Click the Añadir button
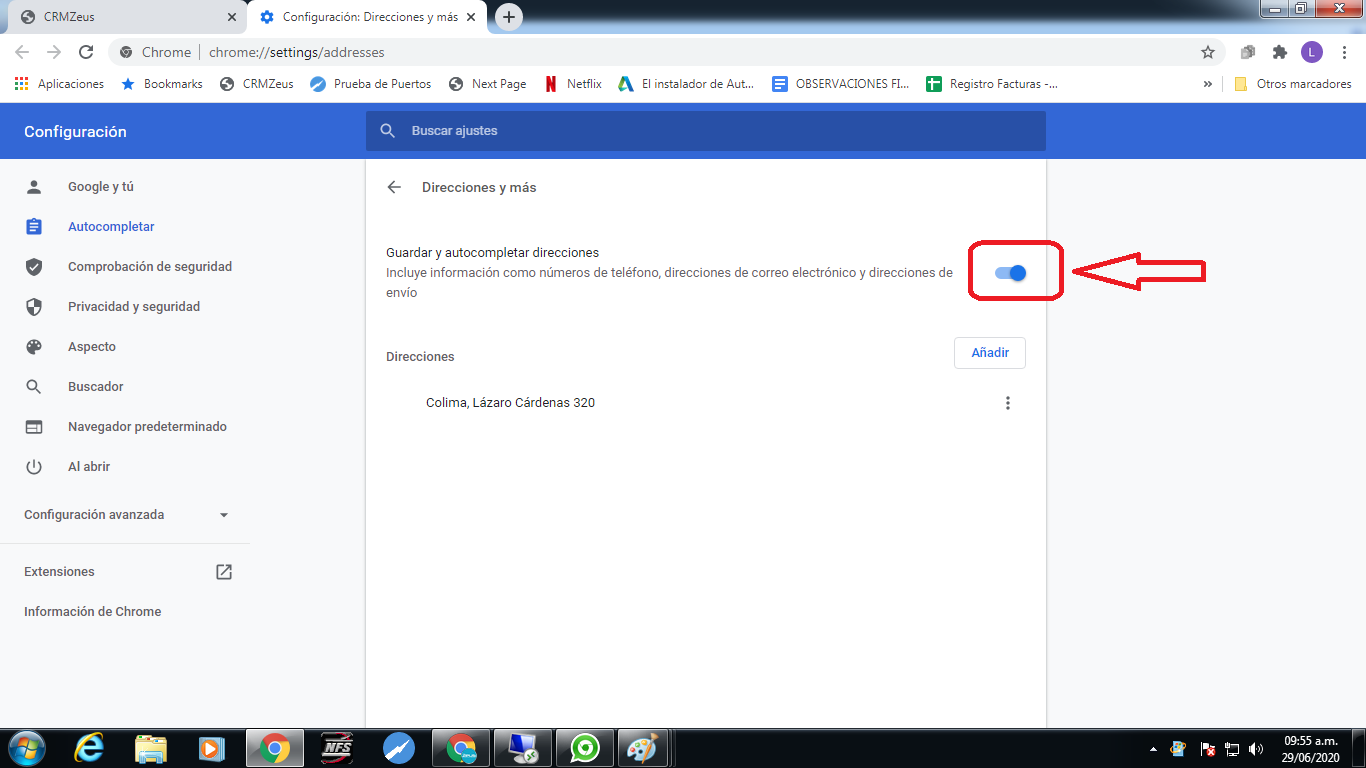Screen dimensions: 1366x768 click(x=989, y=353)
